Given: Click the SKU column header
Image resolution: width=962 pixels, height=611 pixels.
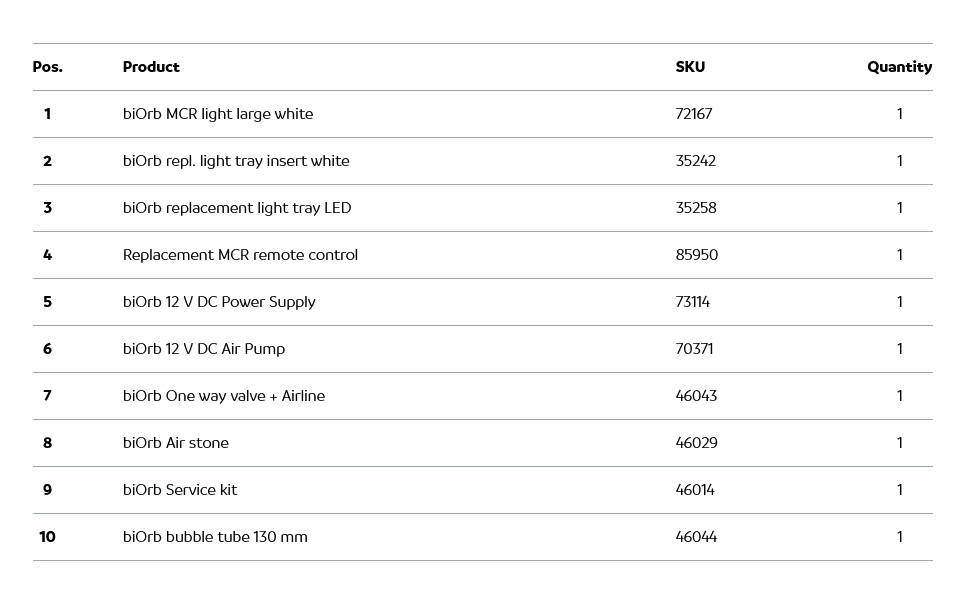Looking at the screenshot, I should [690, 67].
